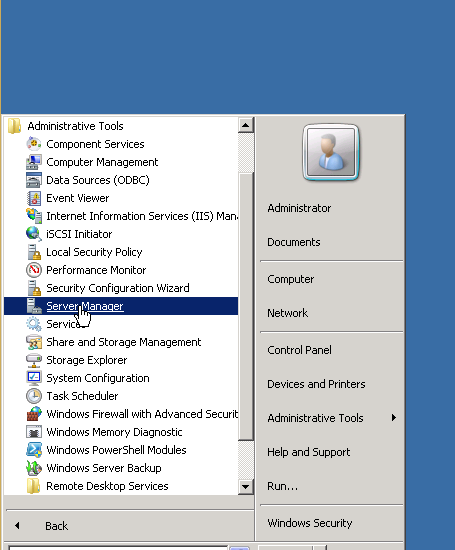Click the Services gear icon
The height and width of the screenshot is (550, 455).
34,324
